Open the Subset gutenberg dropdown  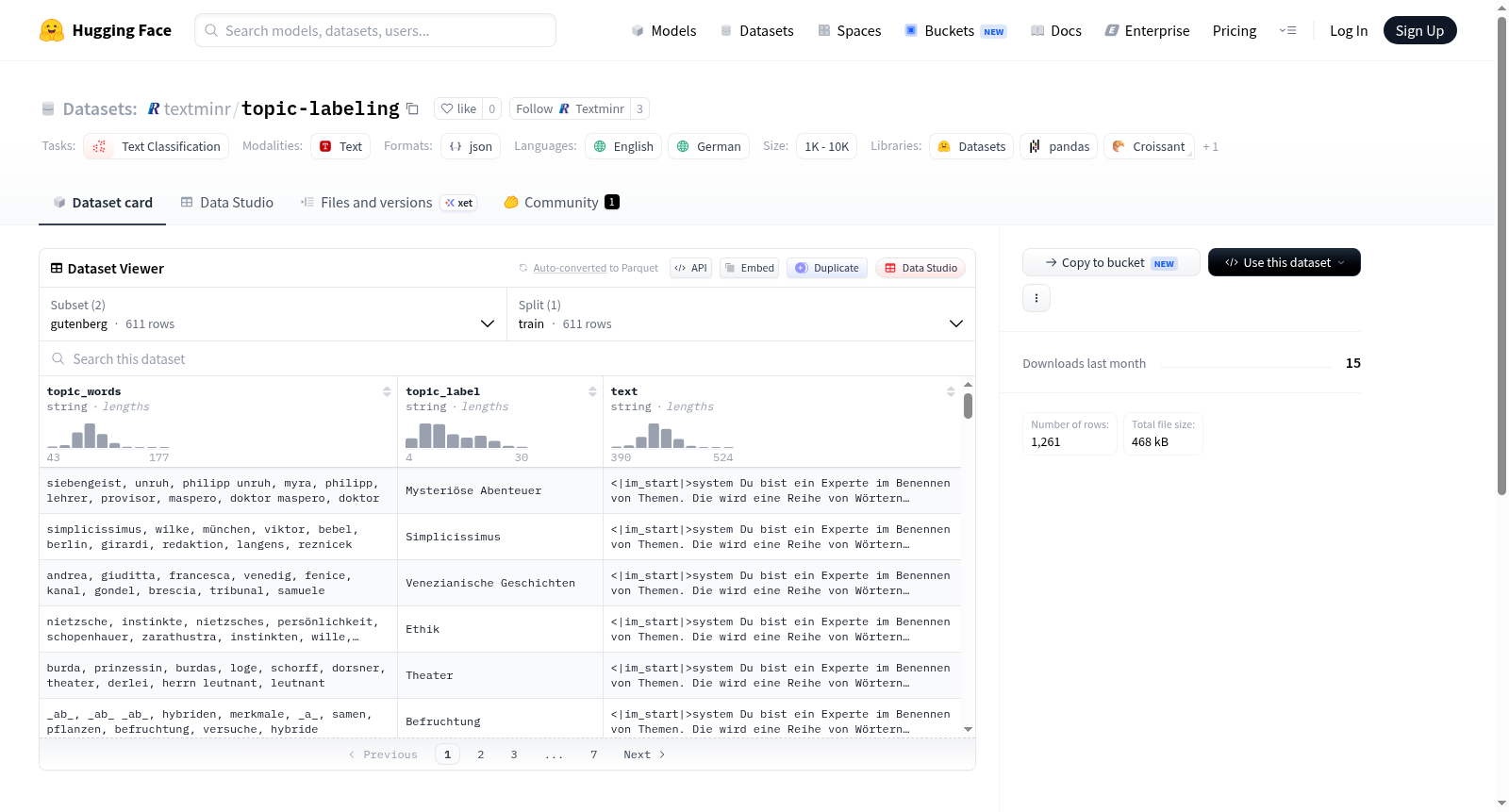pos(273,314)
